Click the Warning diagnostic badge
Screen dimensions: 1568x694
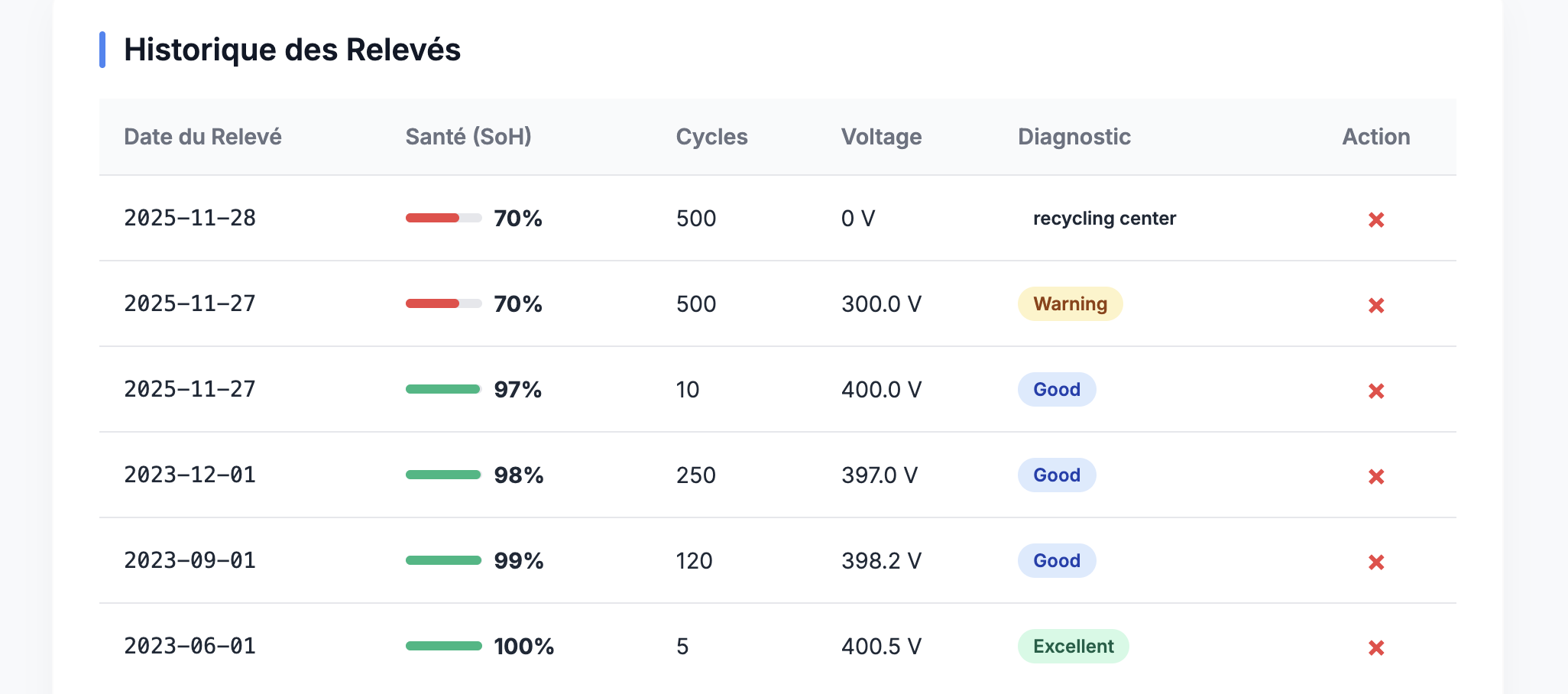coord(1070,304)
